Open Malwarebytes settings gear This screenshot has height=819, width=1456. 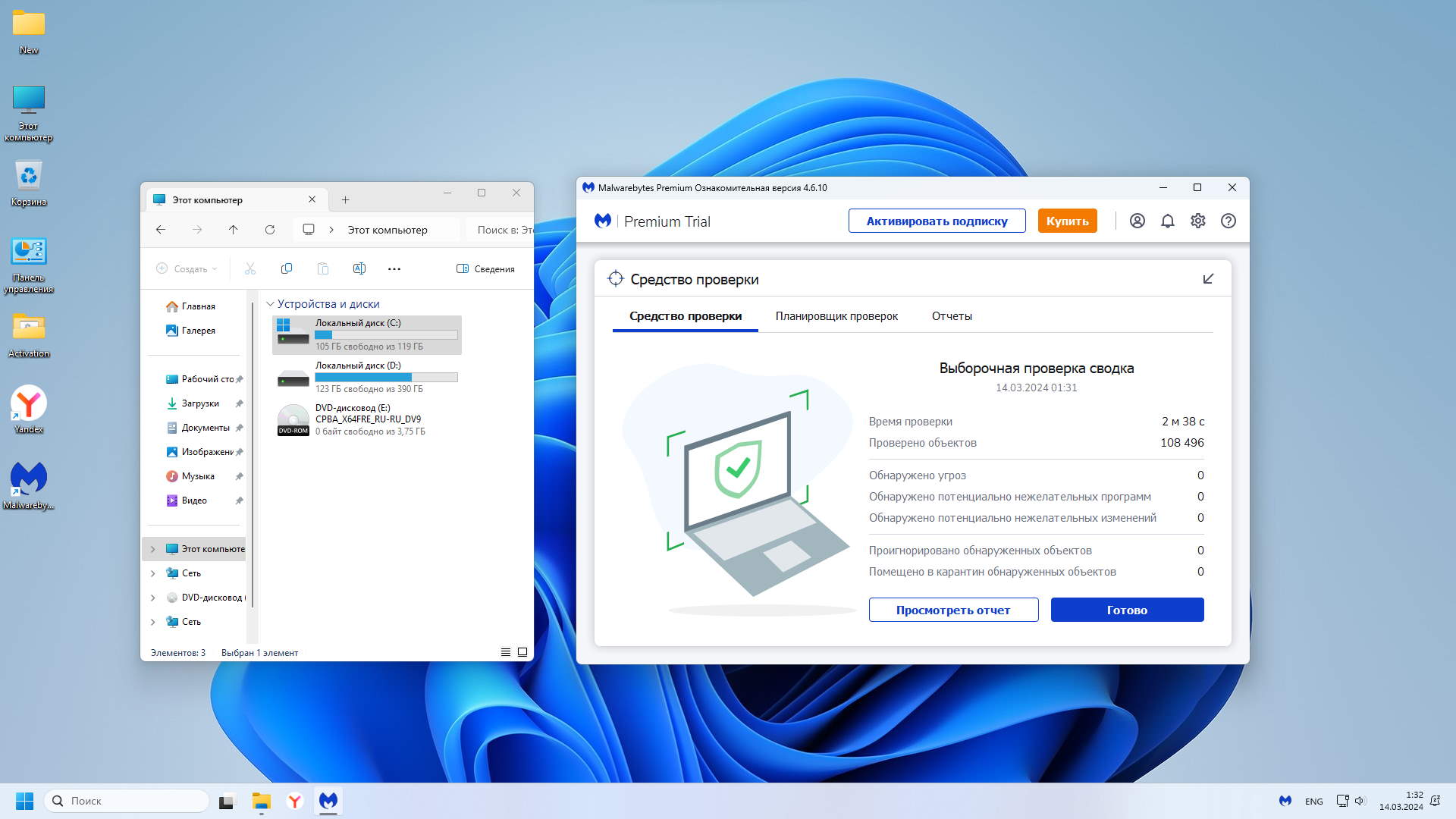[1197, 221]
